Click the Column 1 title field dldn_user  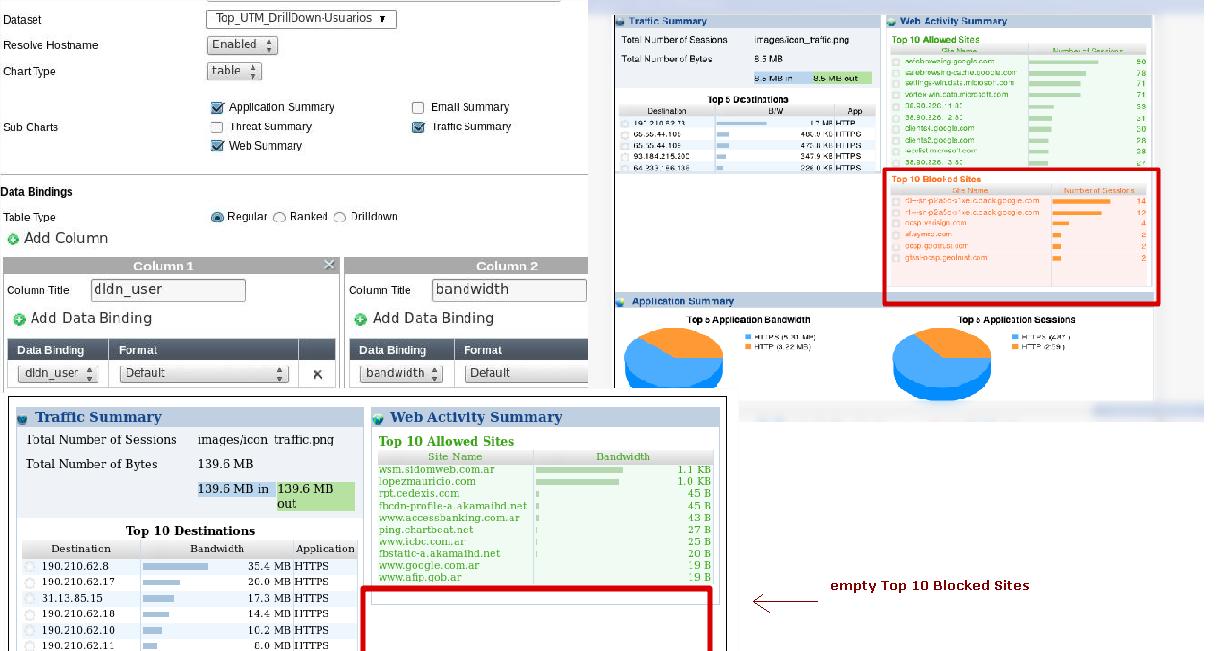168,290
